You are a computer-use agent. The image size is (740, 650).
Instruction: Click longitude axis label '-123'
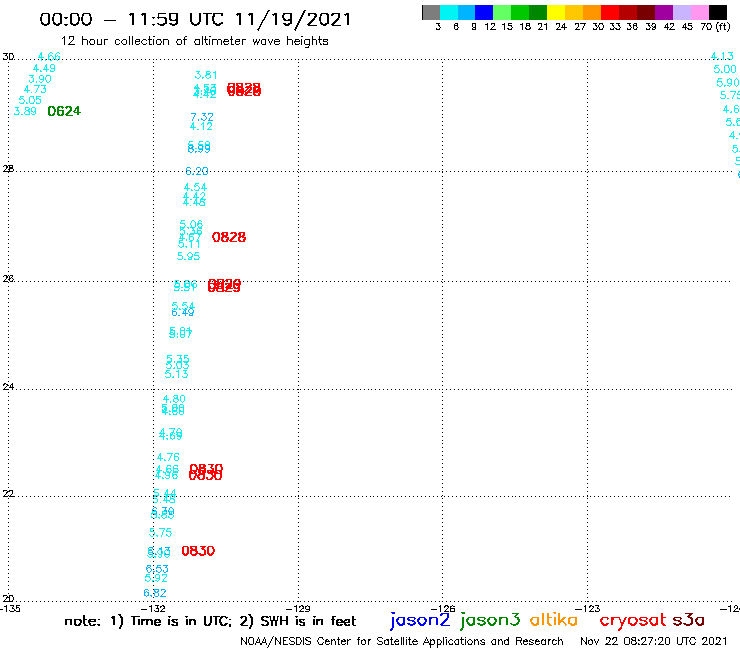click(x=588, y=609)
